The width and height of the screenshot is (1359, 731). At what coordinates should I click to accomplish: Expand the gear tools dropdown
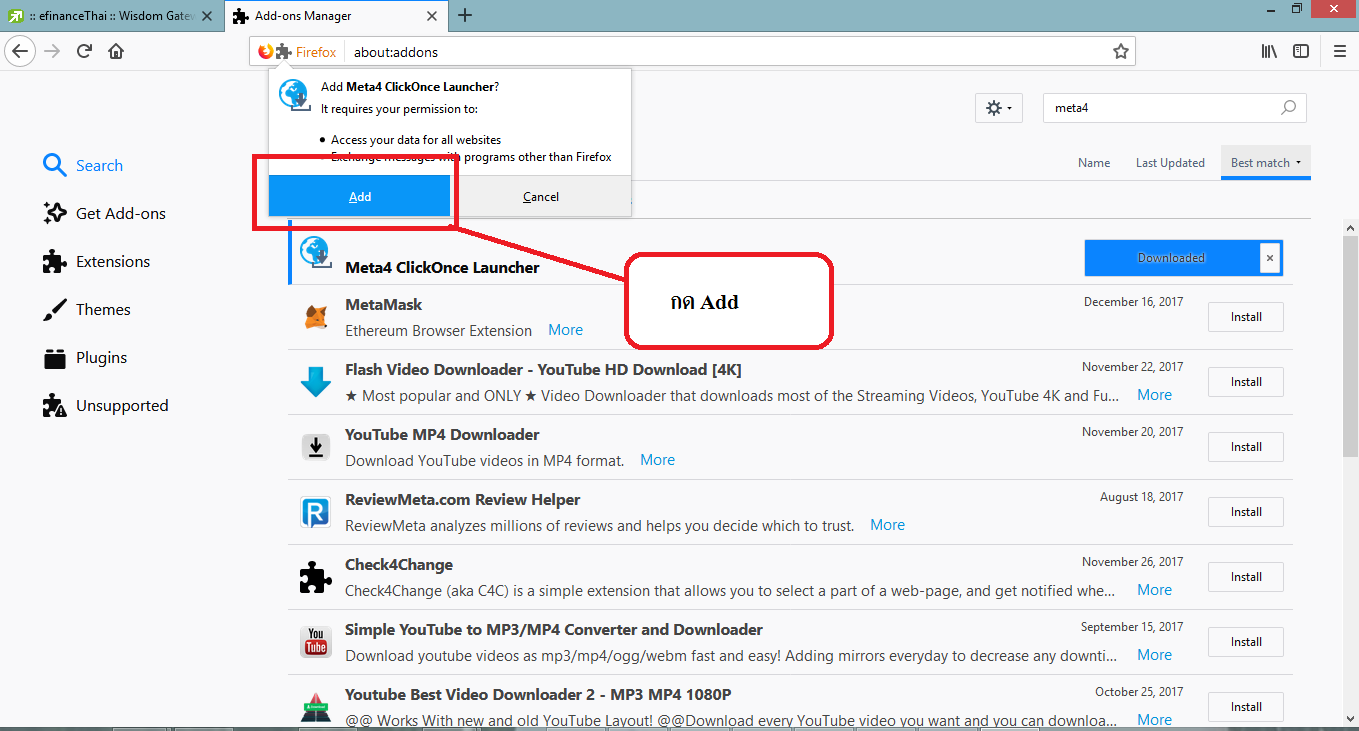tap(998, 108)
